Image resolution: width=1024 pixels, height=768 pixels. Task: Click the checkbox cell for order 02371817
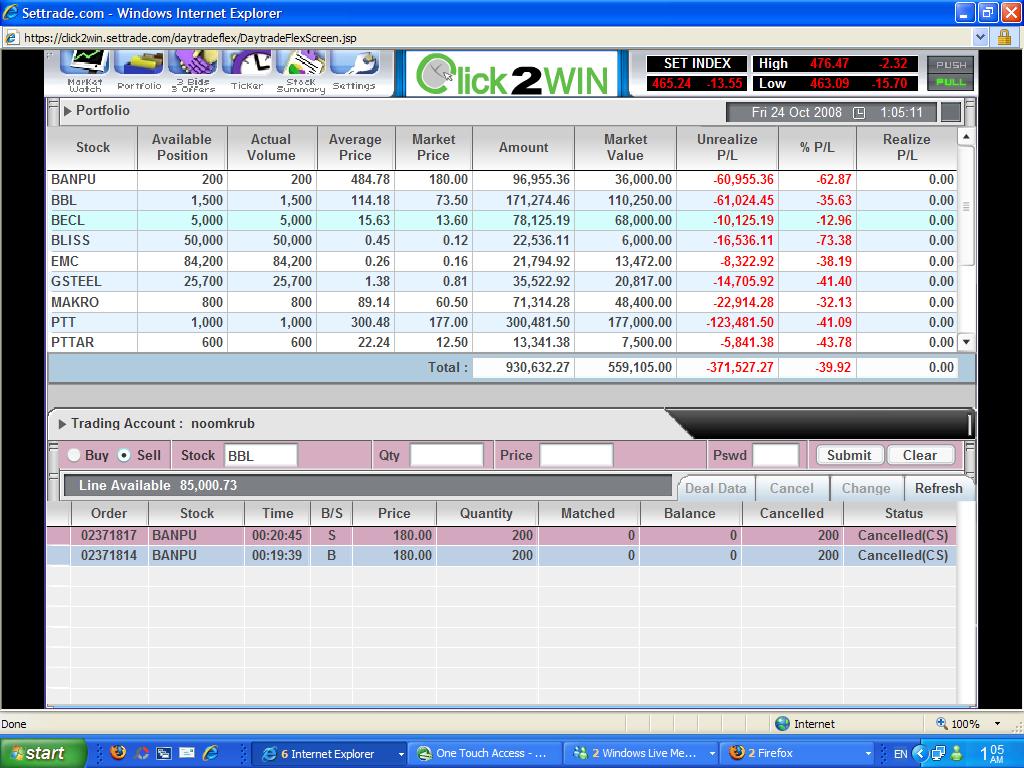coord(58,536)
